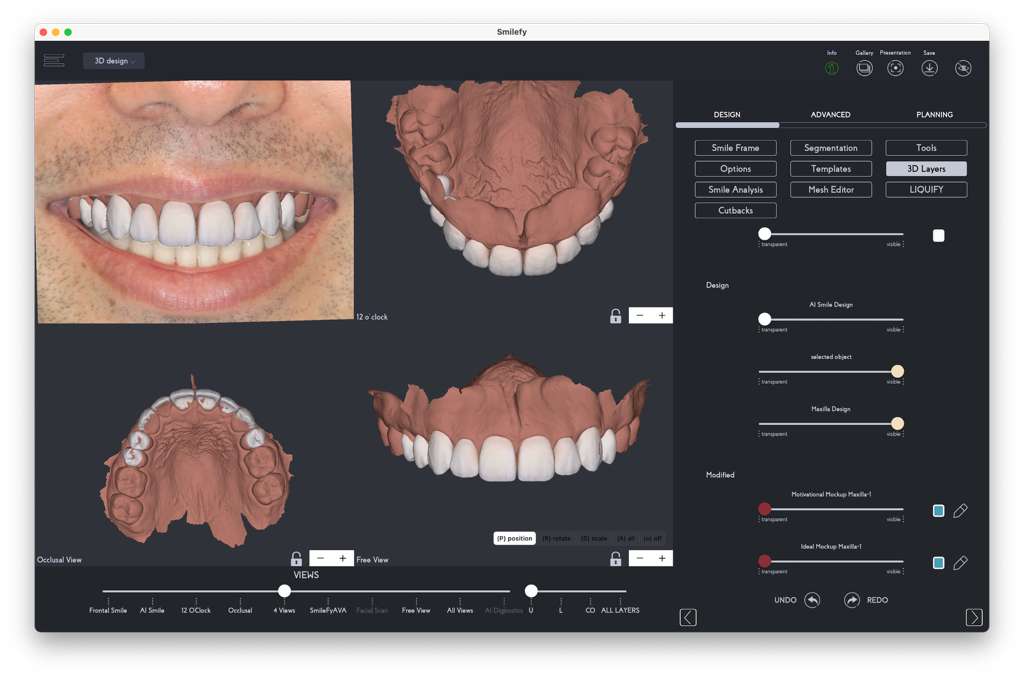
Task: Click the Maxilla Design transparency slider handle
Action: click(x=897, y=424)
